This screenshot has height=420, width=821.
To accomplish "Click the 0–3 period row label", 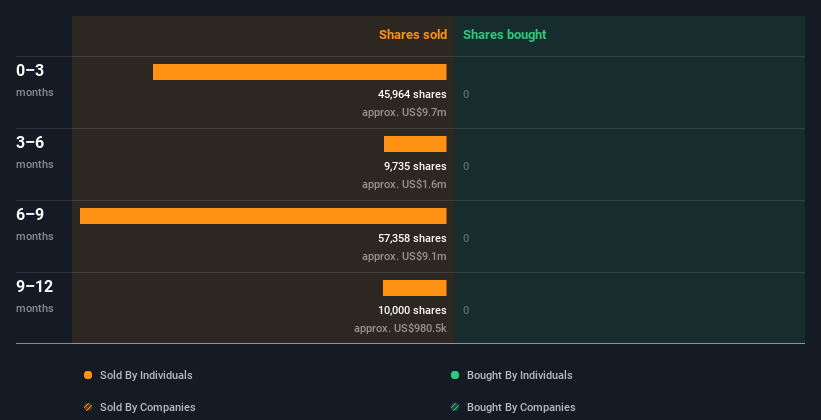I will 30,70.
